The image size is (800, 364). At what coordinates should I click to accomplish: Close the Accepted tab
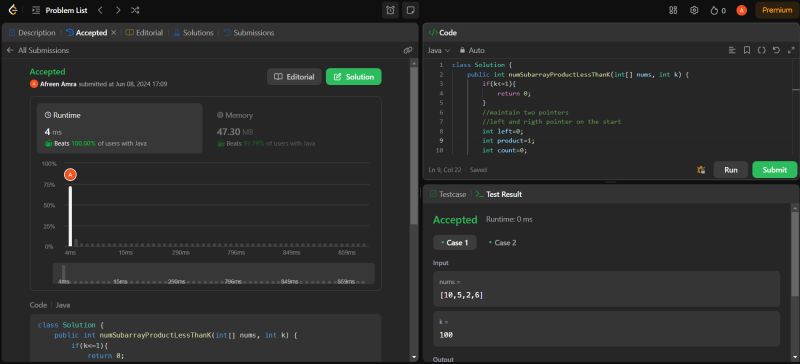(114, 33)
